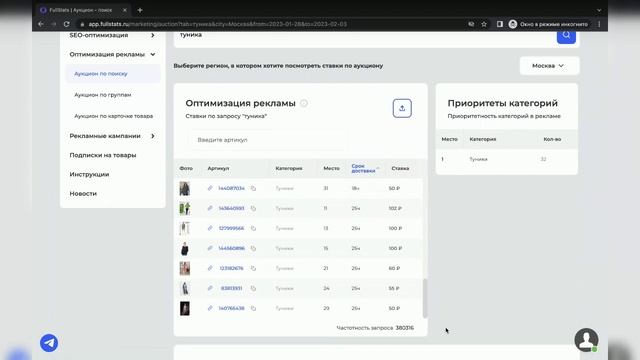Copy article number in row with place 15
Image resolution: width=640 pixels, height=360 pixels.
[x=253, y=248]
